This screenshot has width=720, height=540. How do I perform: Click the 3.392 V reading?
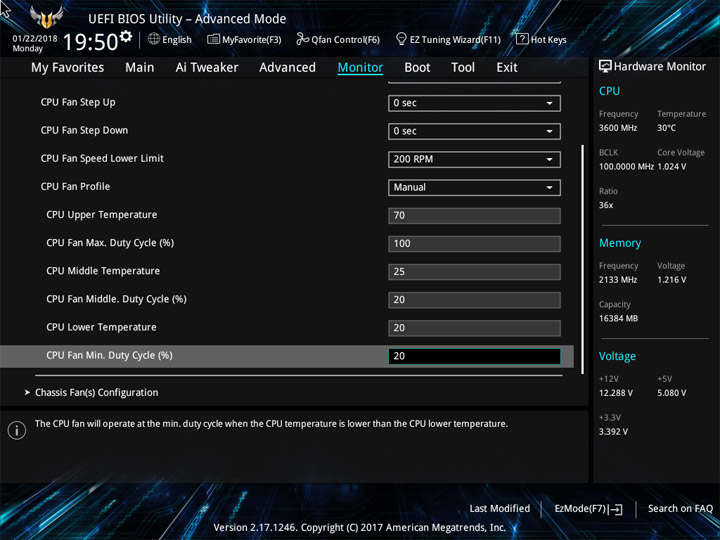(x=613, y=432)
